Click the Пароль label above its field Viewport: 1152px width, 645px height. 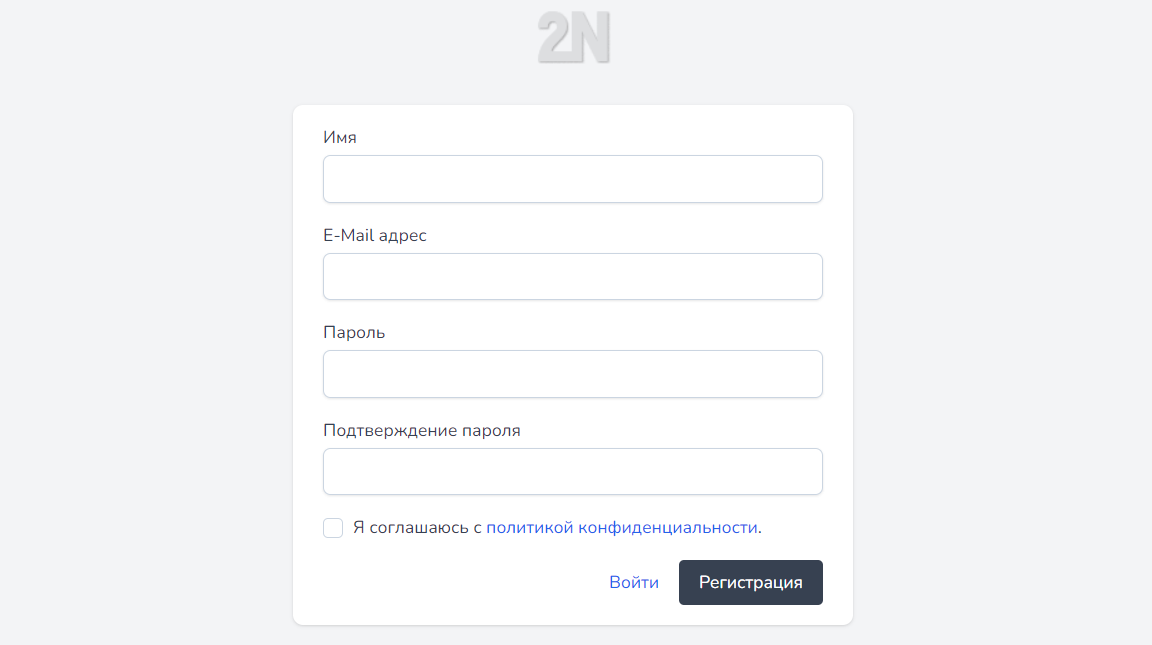pyautogui.click(x=356, y=332)
